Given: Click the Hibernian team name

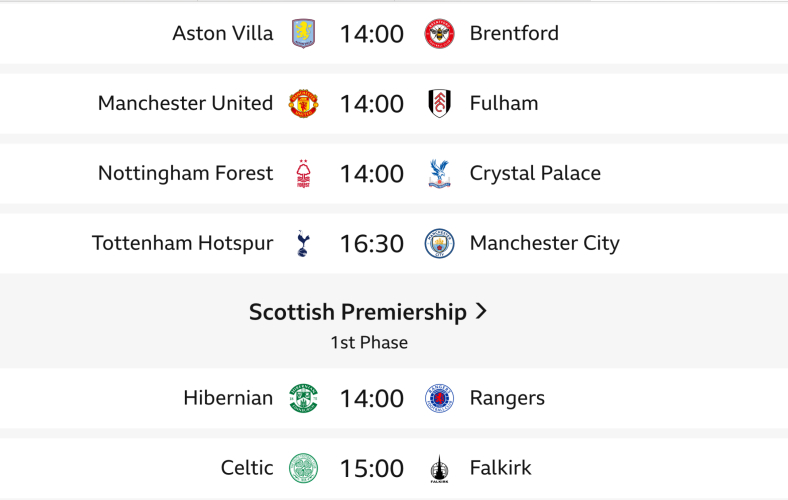Looking at the screenshot, I should [228, 398].
